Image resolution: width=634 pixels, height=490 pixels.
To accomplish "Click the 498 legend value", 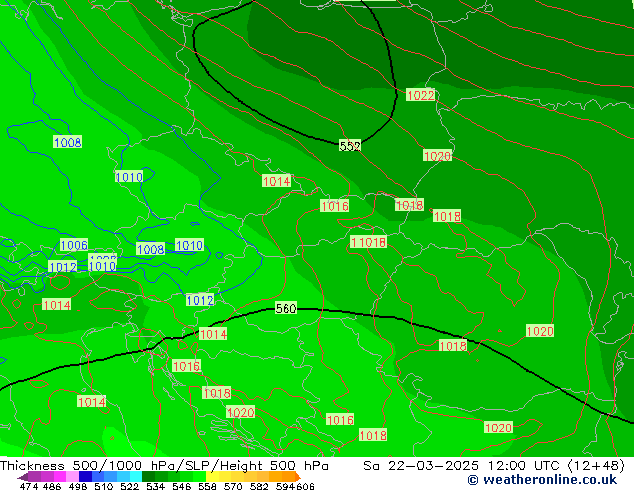I will click(x=78, y=486).
